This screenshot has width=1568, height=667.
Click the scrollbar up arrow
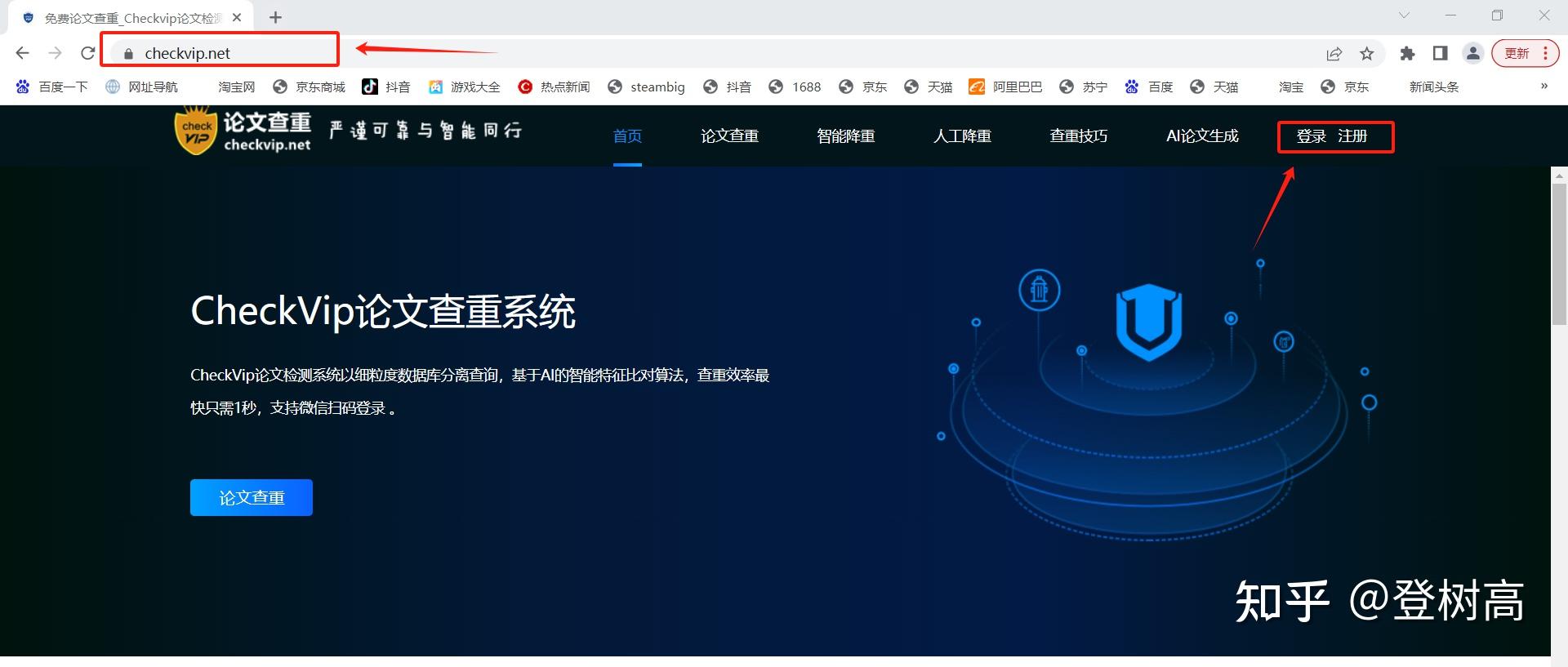(x=1559, y=176)
